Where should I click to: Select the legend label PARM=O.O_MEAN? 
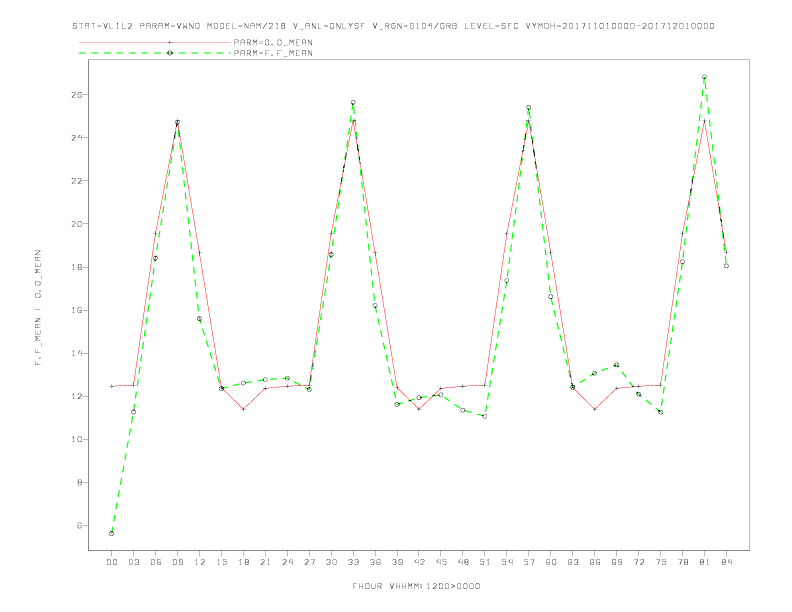pyautogui.click(x=273, y=42)
